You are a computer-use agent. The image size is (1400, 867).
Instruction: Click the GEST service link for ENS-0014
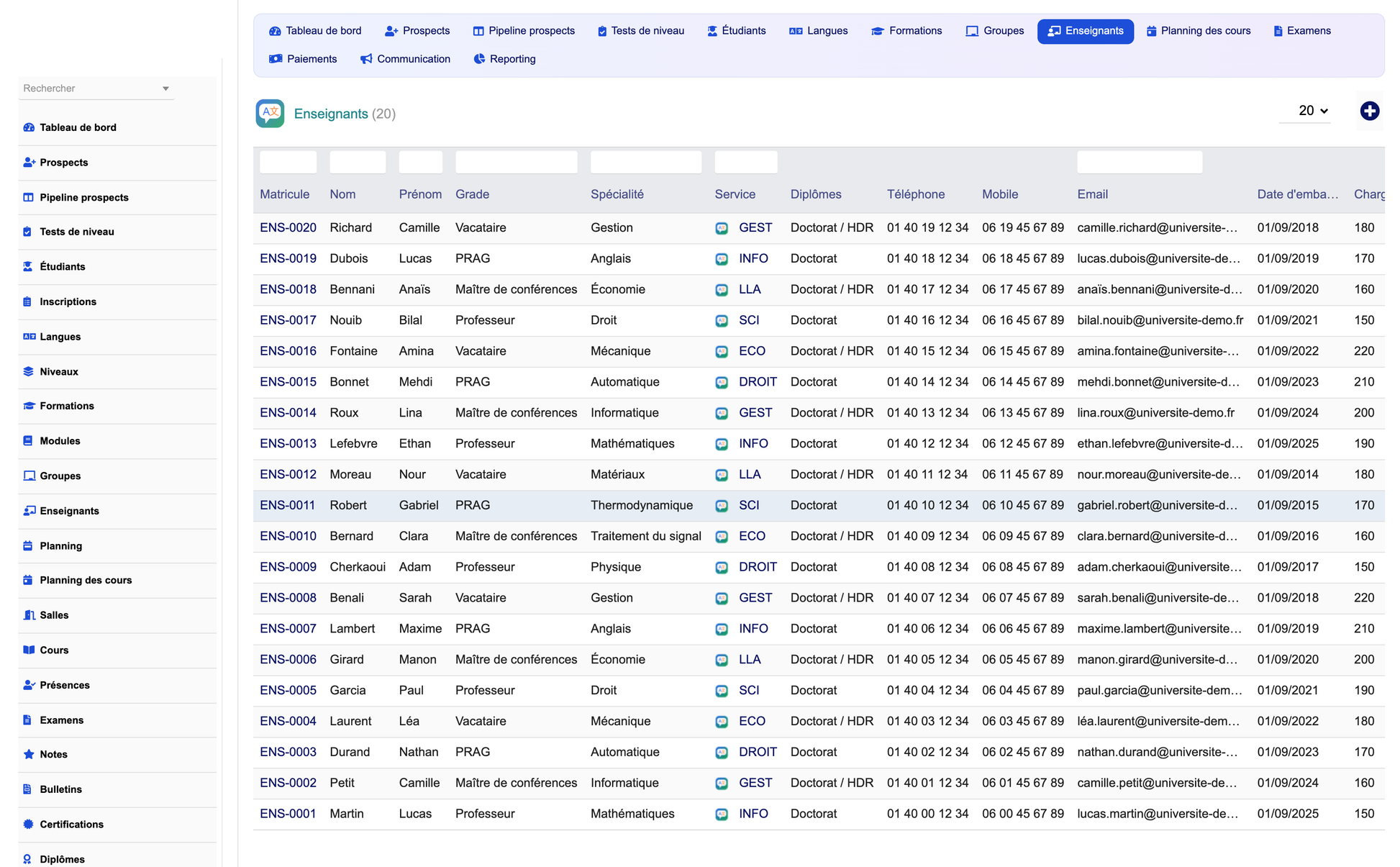pyautogui.click(x=755, y=413)
